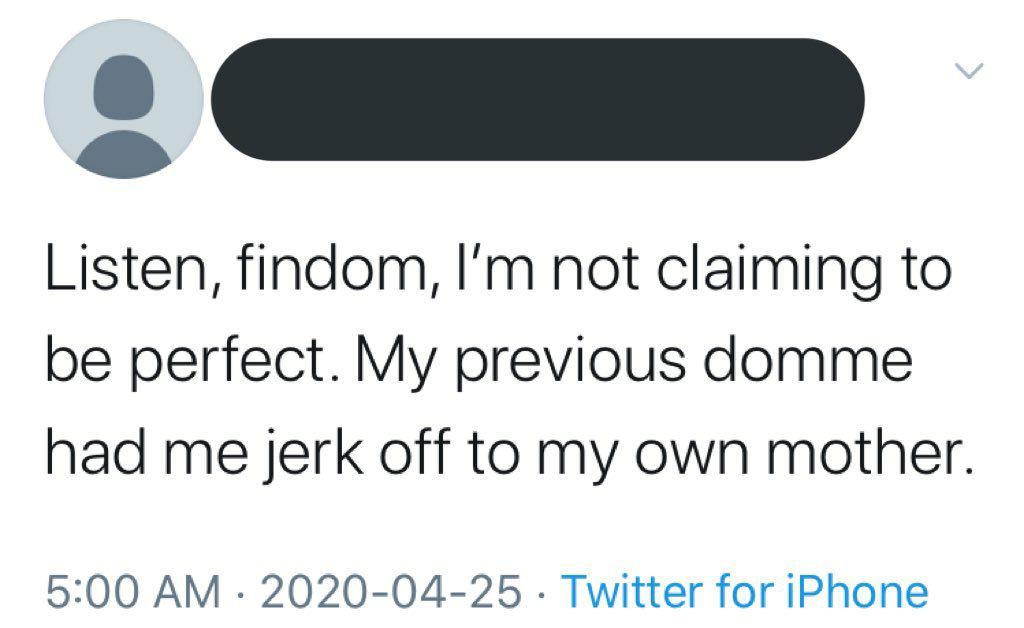Open the tweet options chevron

click(969, 70)
